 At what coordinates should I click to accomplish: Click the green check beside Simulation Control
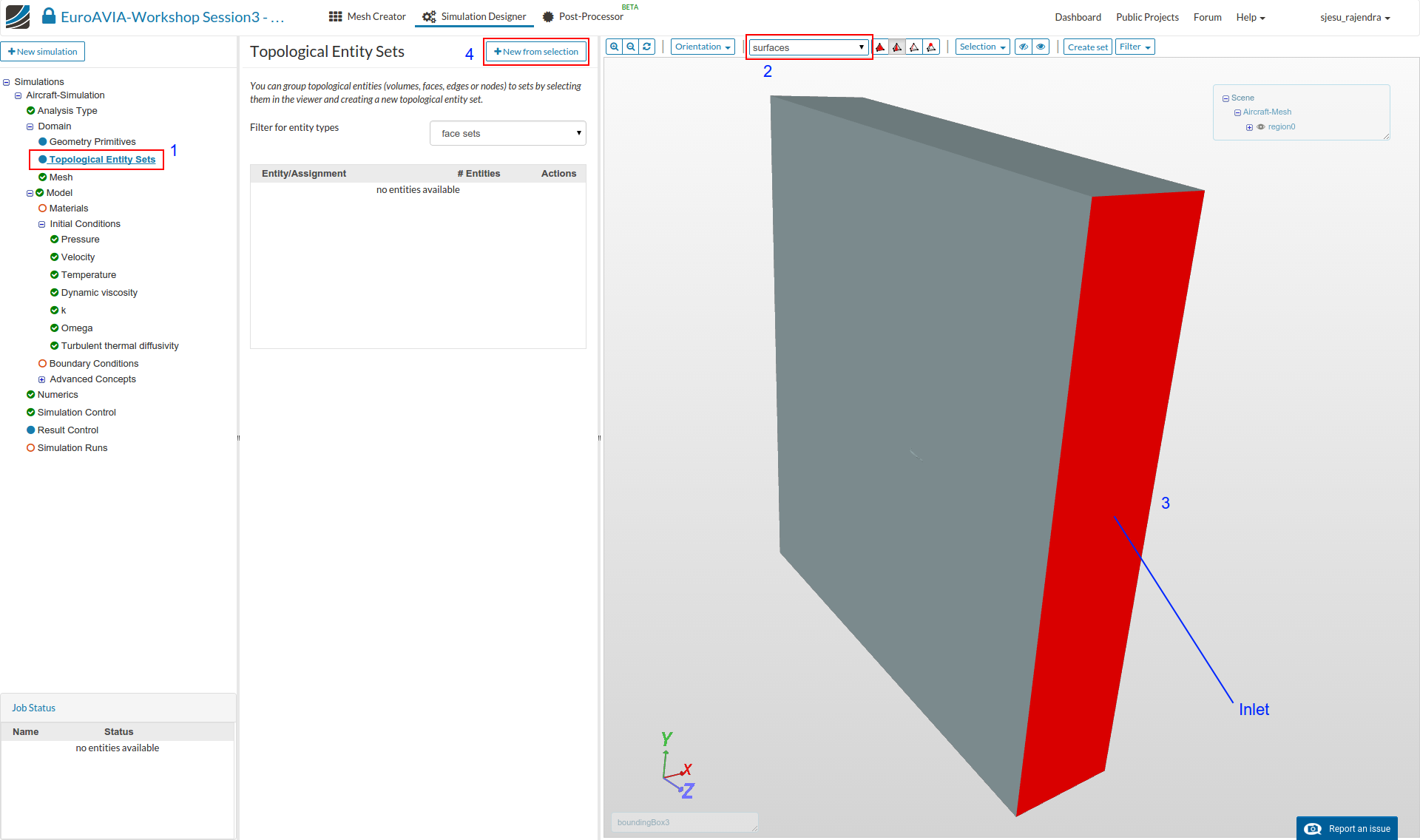[30, 413]
